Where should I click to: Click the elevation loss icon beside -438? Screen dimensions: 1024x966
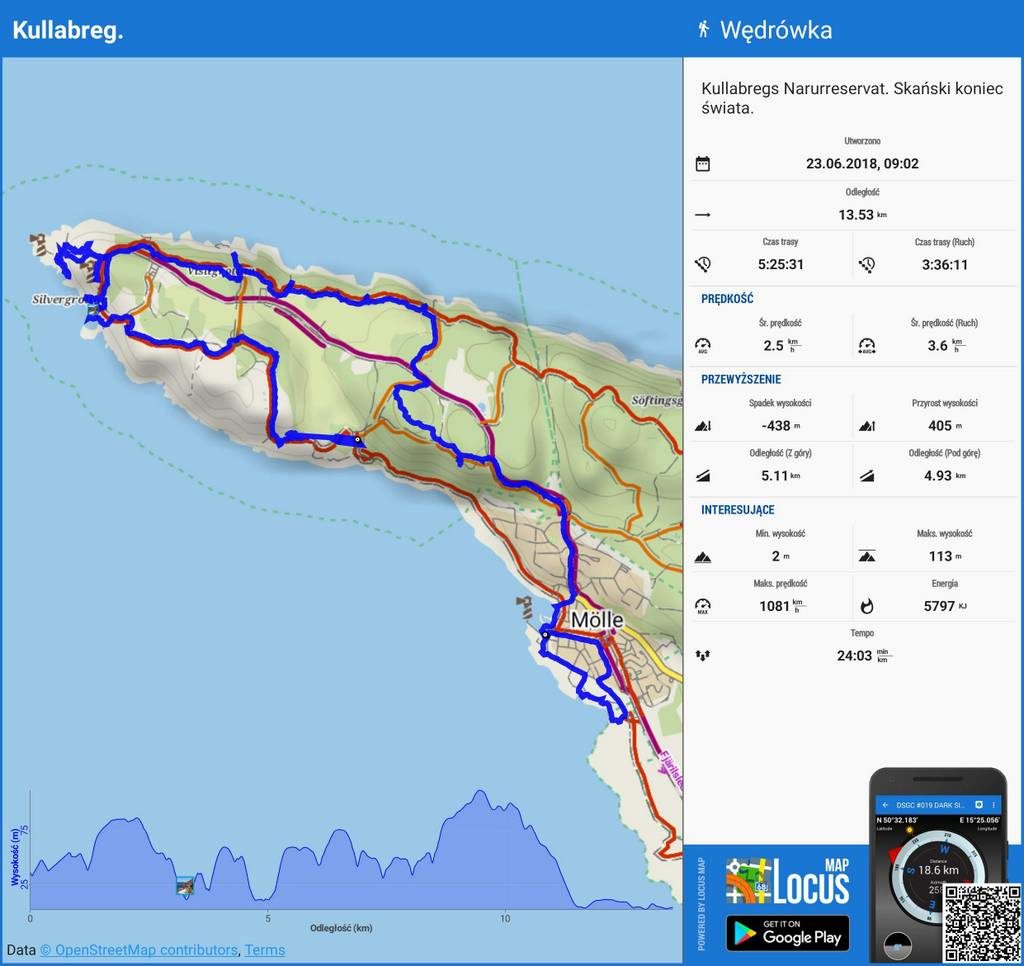point(703,426)
